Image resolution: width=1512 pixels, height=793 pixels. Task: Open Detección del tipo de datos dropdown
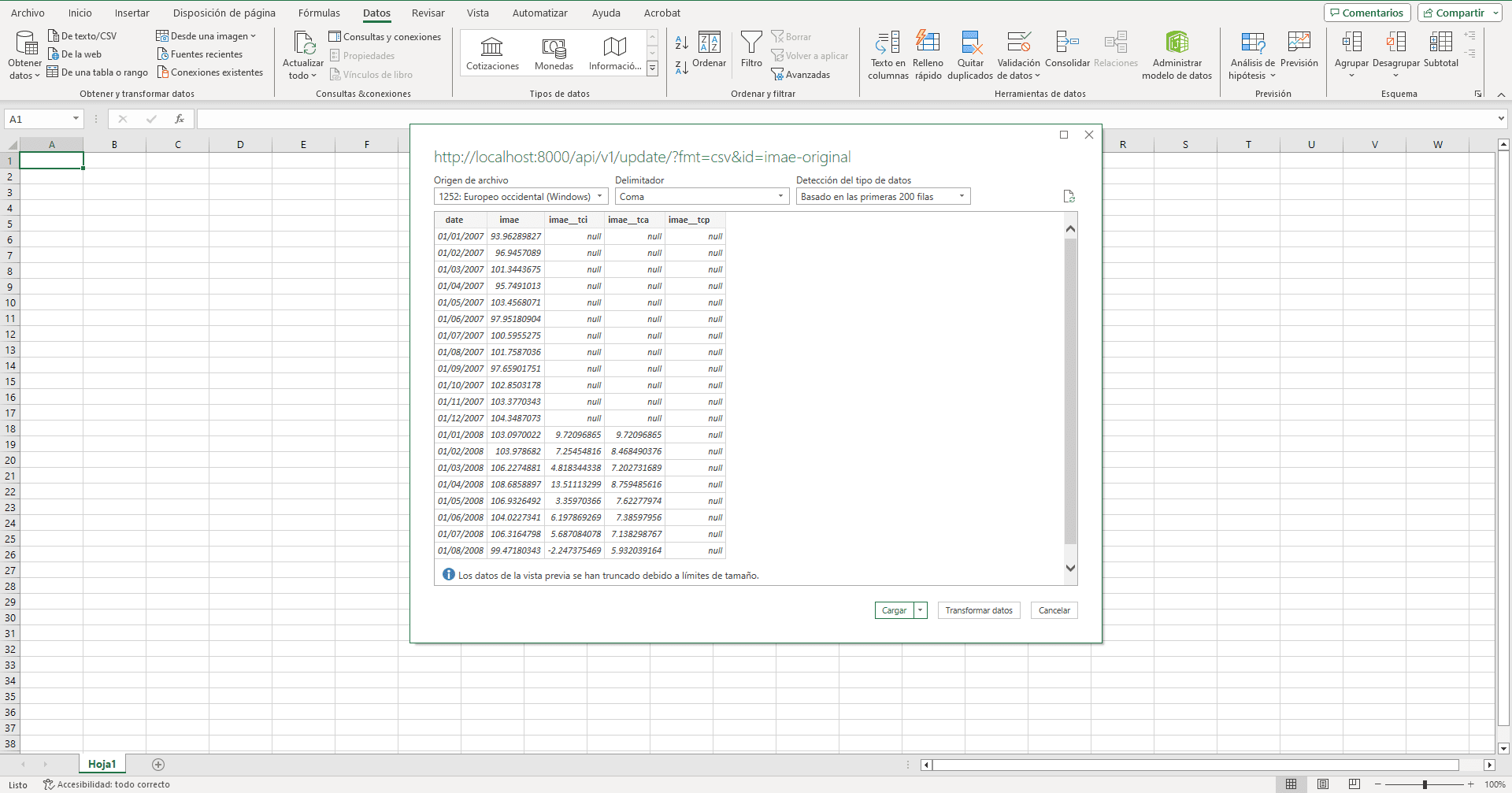pos(883,197)
